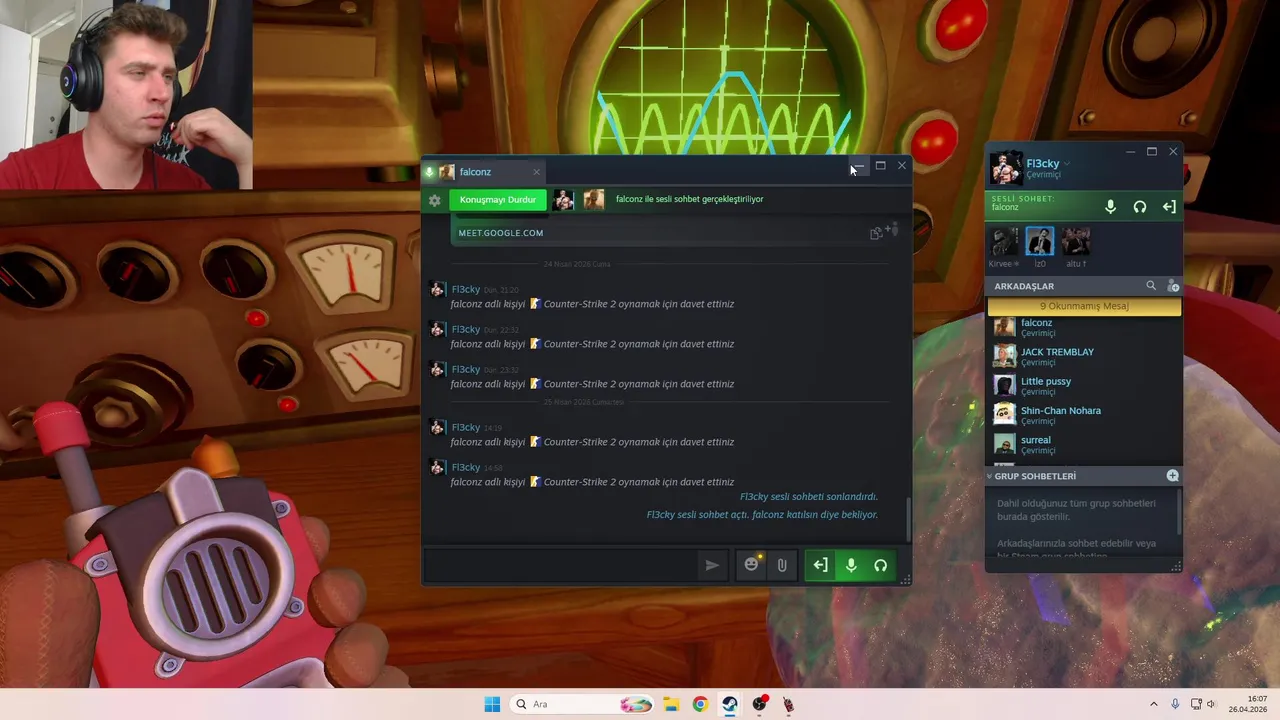Click the system tray network icon
This screenshot has width=1280, height=720.
click(x=1196, y=704)
